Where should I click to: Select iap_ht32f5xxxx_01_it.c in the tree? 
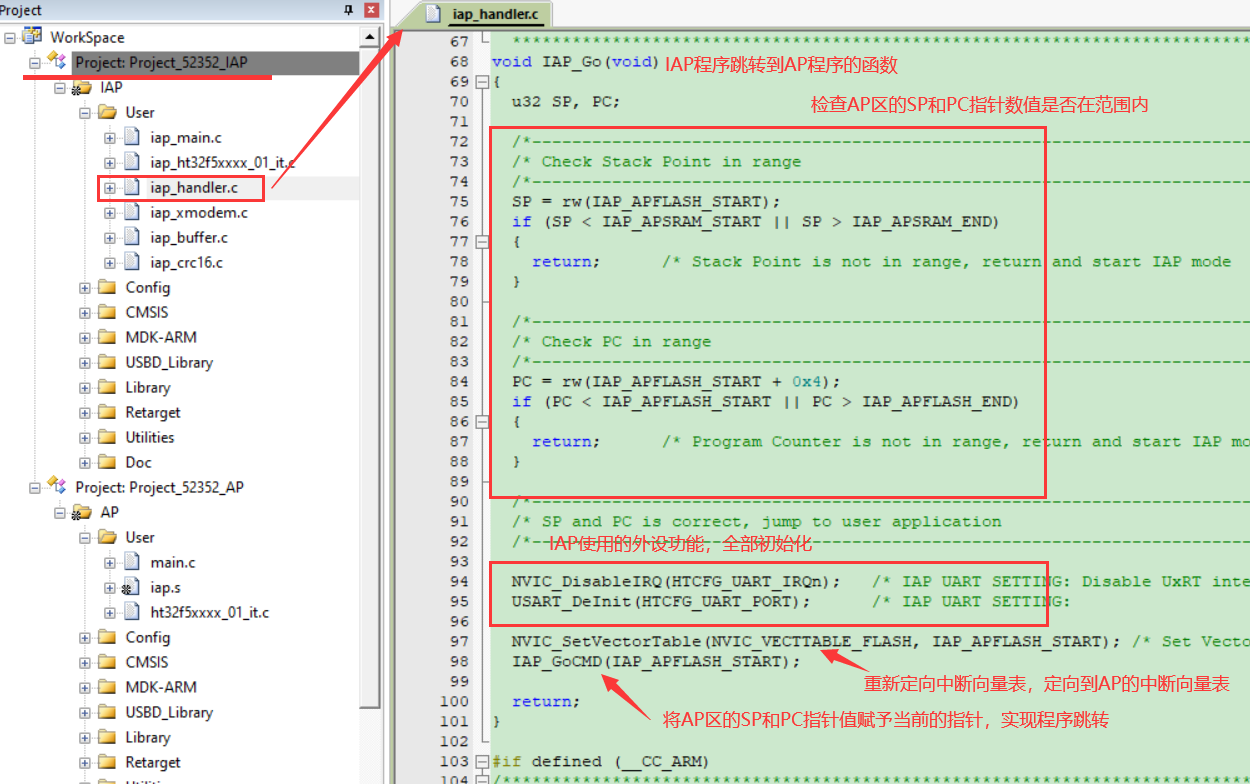222,162
